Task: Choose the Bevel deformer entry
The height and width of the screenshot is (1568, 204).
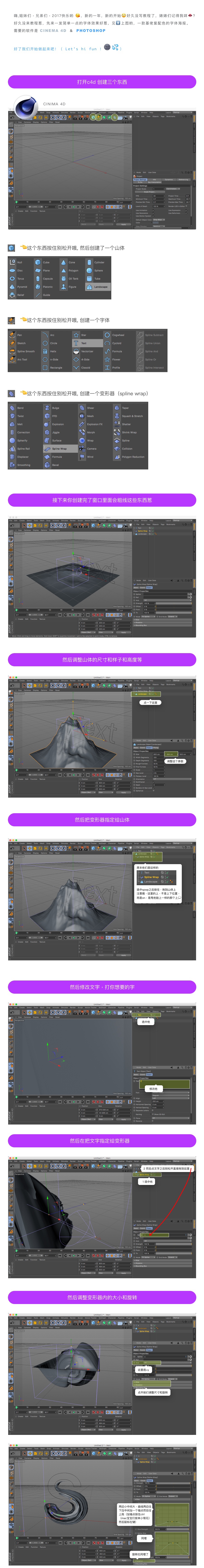Action: click(55, 465)
